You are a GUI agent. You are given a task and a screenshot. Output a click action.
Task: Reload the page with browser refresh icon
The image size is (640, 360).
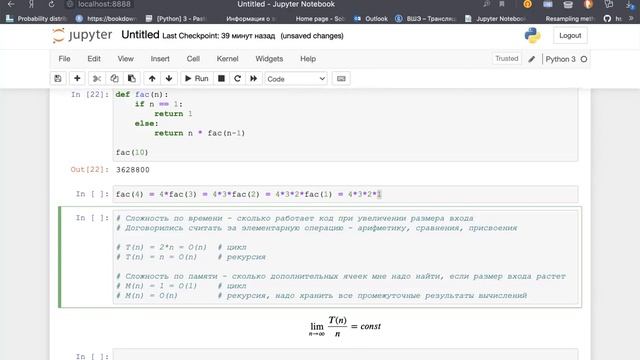[51, 4]
